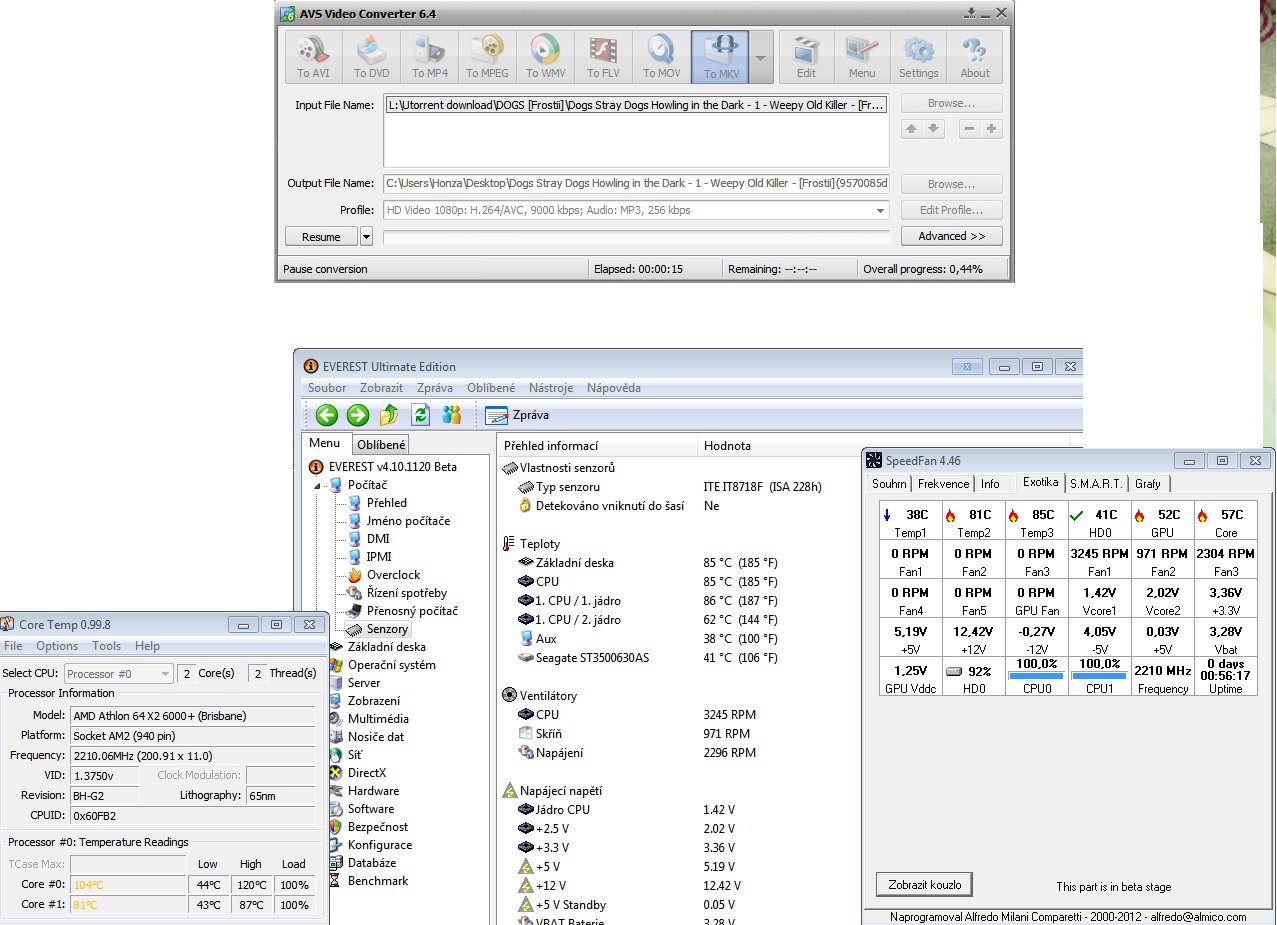
Task: Click the CPU1 usage bar in SpeedFan
Action: click(x=1100, y=675)
